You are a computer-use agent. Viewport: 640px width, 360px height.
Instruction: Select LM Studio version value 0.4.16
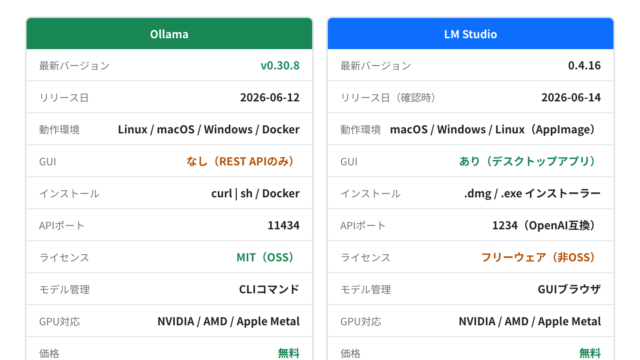[x=584, y=65]
